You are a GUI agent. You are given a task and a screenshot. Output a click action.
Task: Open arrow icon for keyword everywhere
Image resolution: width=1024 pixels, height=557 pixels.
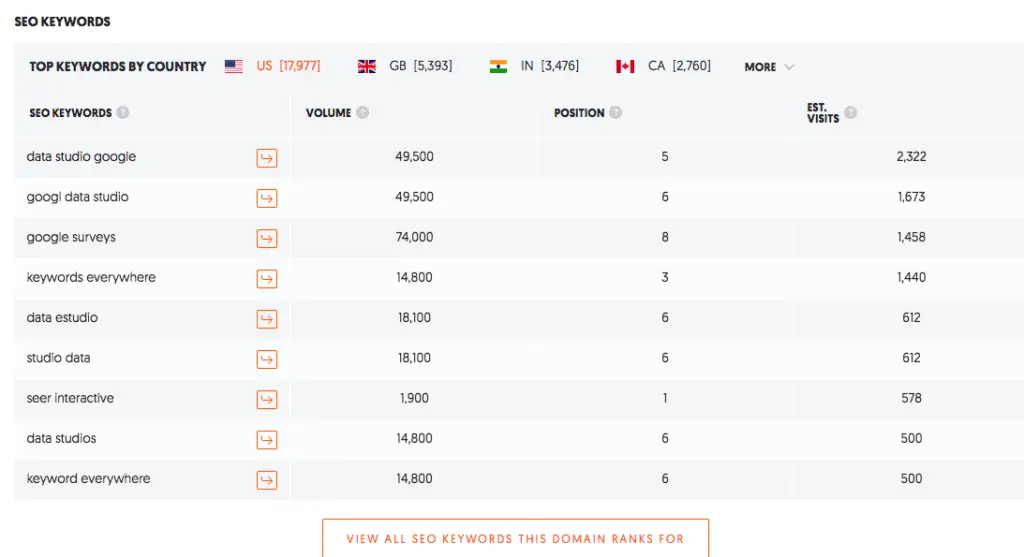(266, 480)
